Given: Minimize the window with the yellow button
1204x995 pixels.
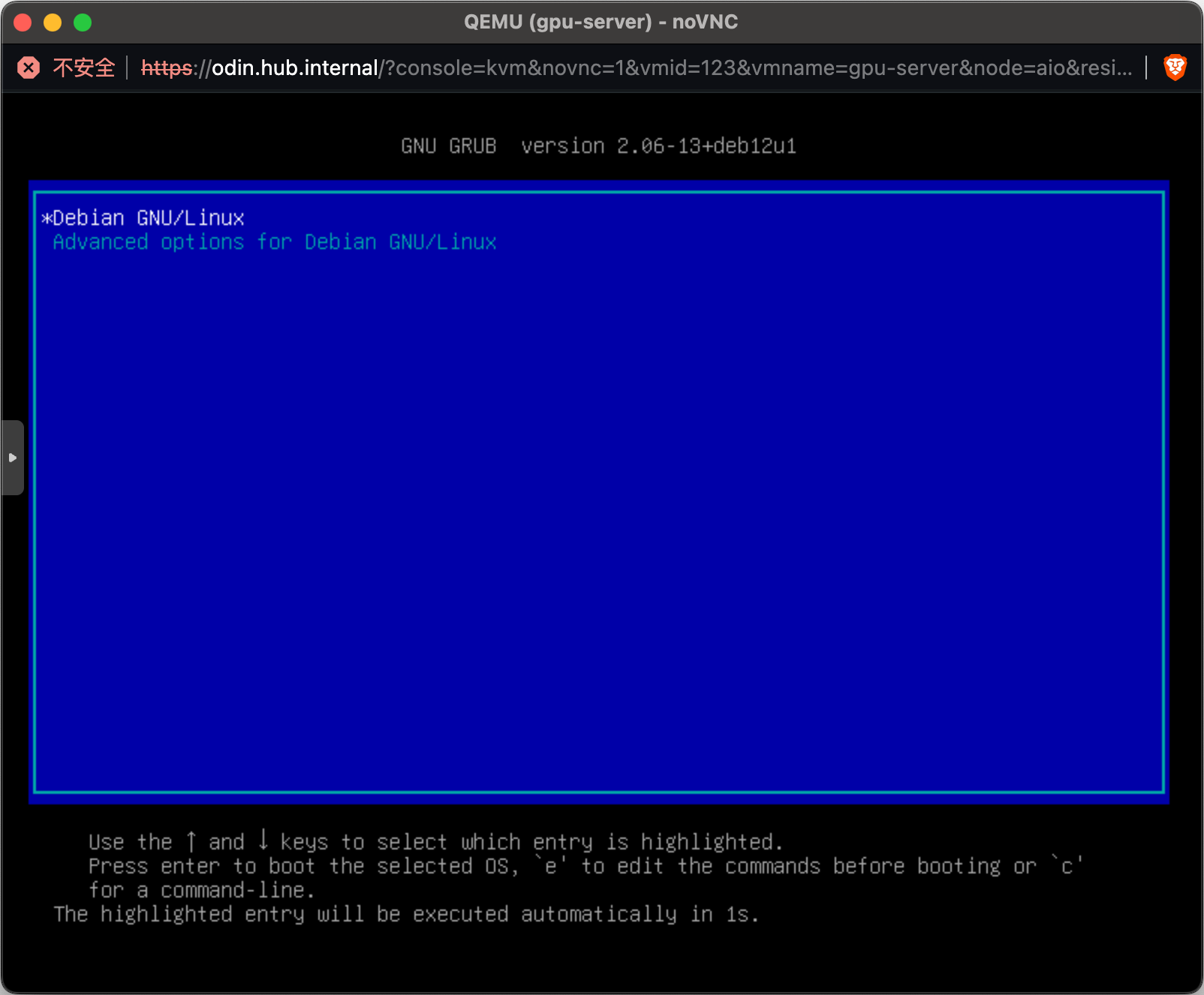Looking at the screenshot, I should (x=53, y=23).
